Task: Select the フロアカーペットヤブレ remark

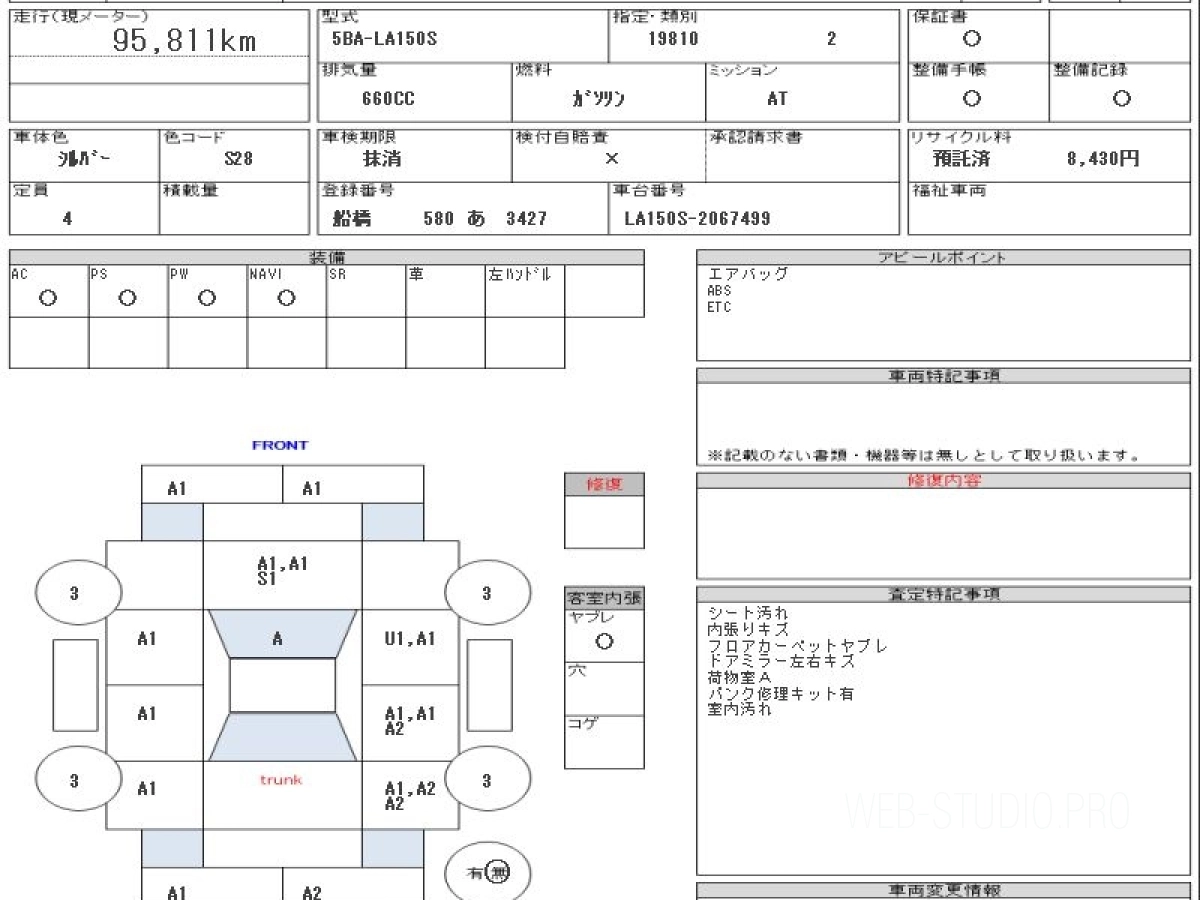Action: tap(797, 646)
